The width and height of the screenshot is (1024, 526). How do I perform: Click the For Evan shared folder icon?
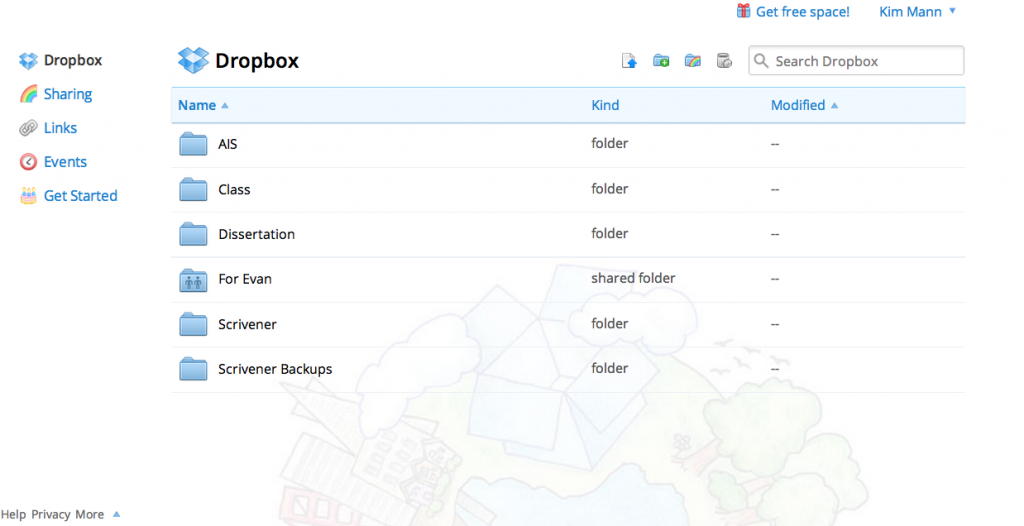tap(193, 280)
